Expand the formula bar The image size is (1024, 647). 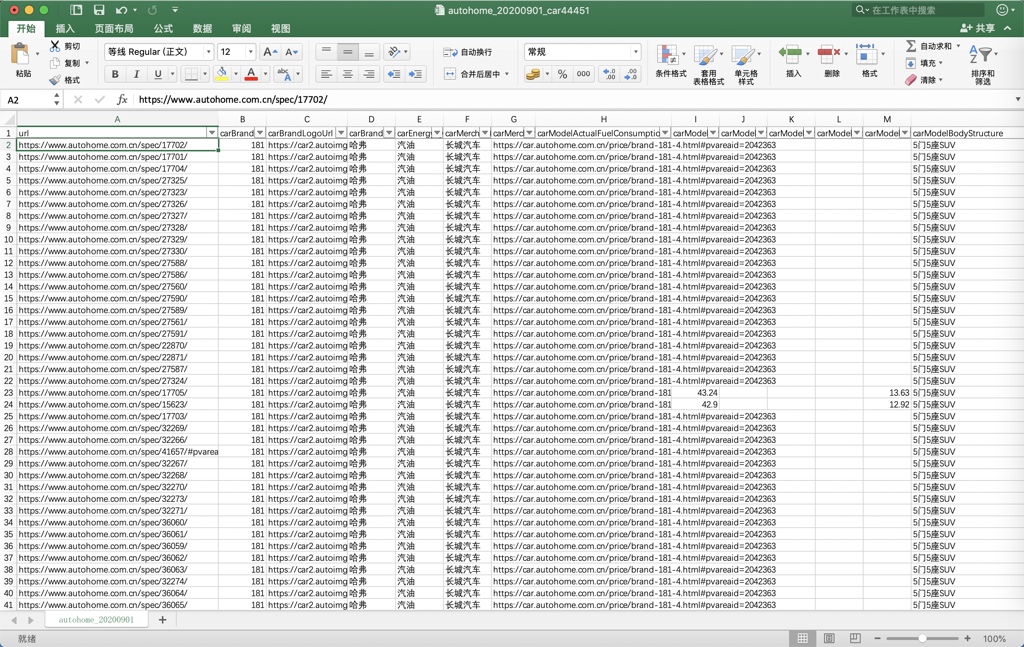click(x=1017, y=99)
